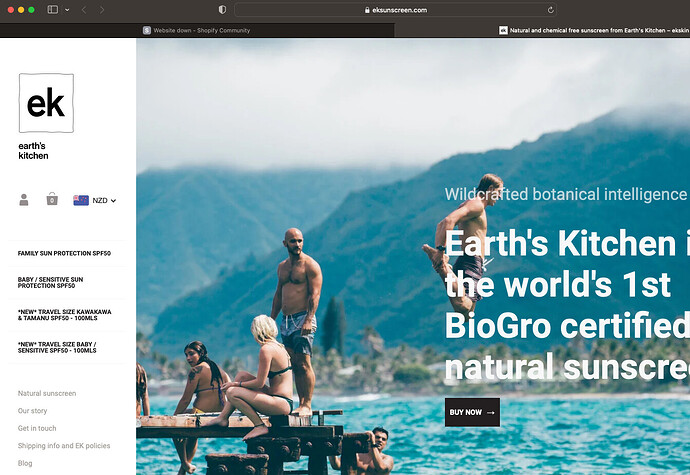Viewport: 690px width, 475px height.
Task: Click the macOS red close window button
Action: click(x=11, y=10)
